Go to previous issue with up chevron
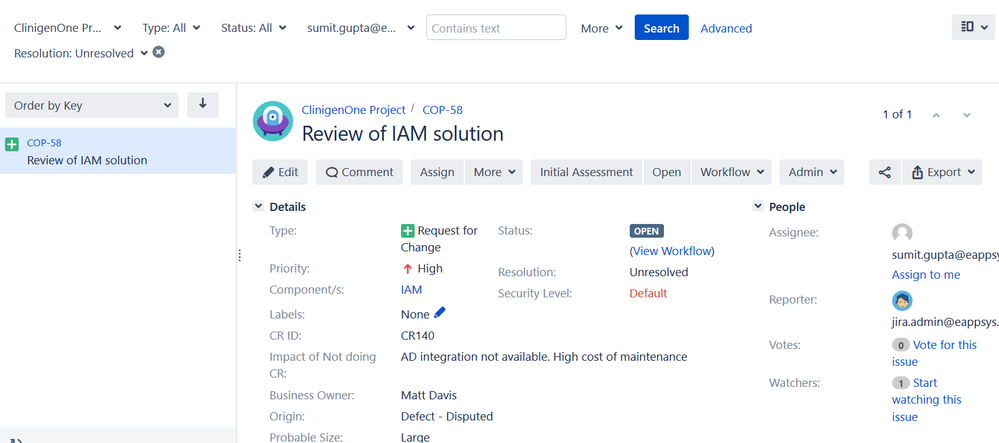Viewport: 999px width, 443px height. click(x=936, y=115)
